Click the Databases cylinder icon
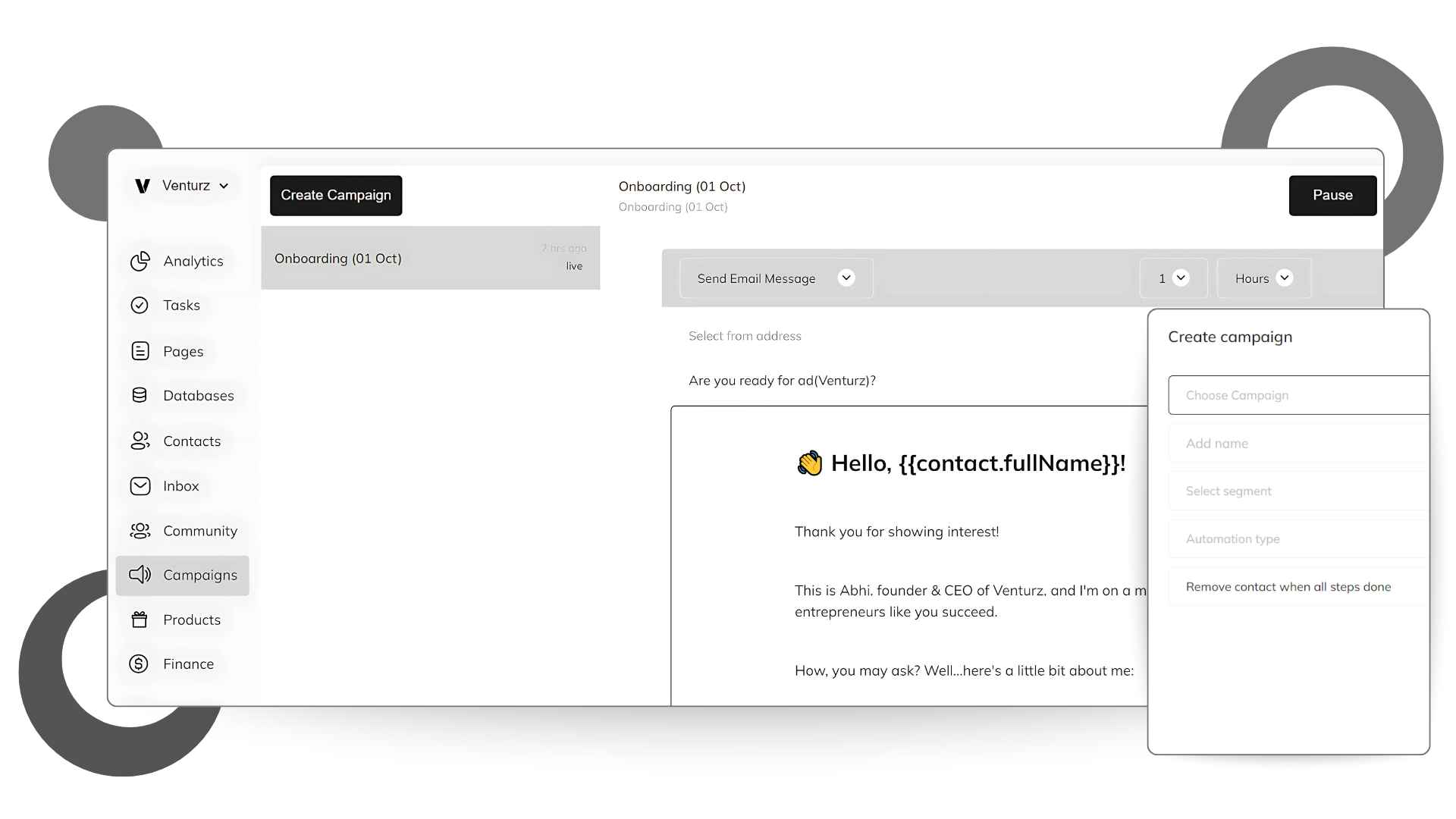 point(140,395)
